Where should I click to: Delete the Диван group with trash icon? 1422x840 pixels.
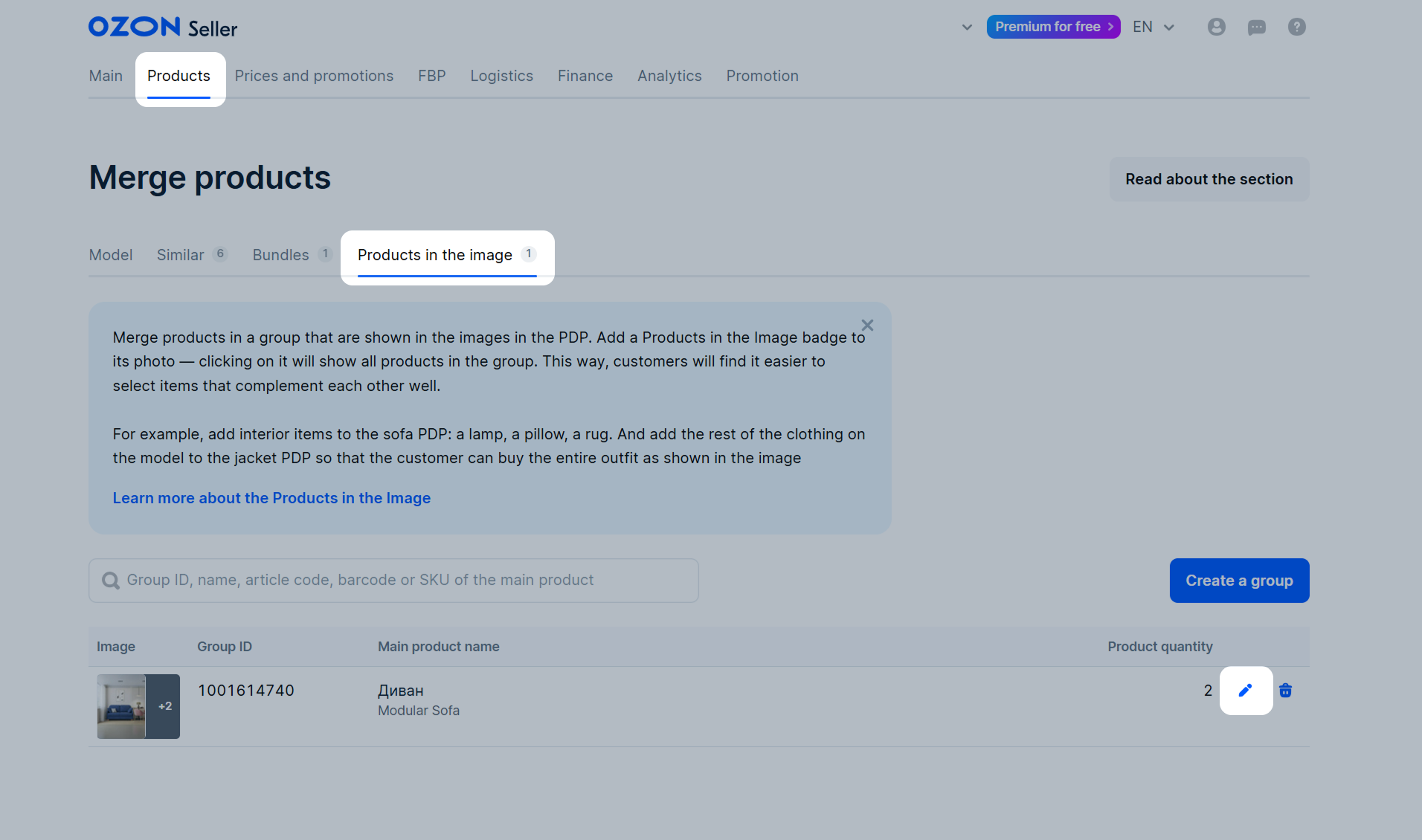click(1285, 691)
